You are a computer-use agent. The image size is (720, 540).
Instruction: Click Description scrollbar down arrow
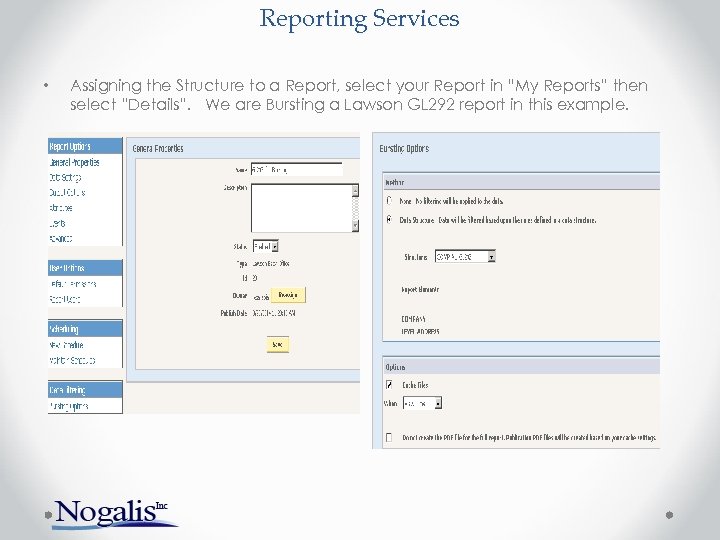[355, 226]
